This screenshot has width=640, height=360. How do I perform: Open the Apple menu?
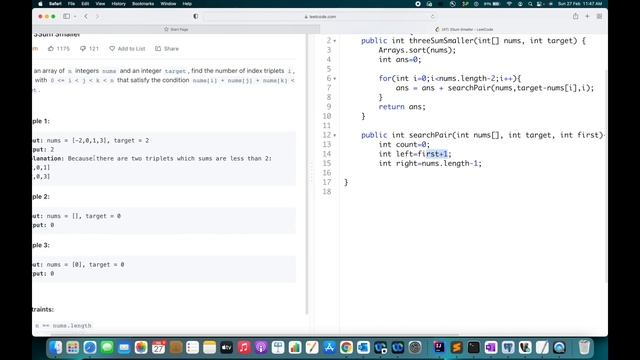[x=40, y=4]
